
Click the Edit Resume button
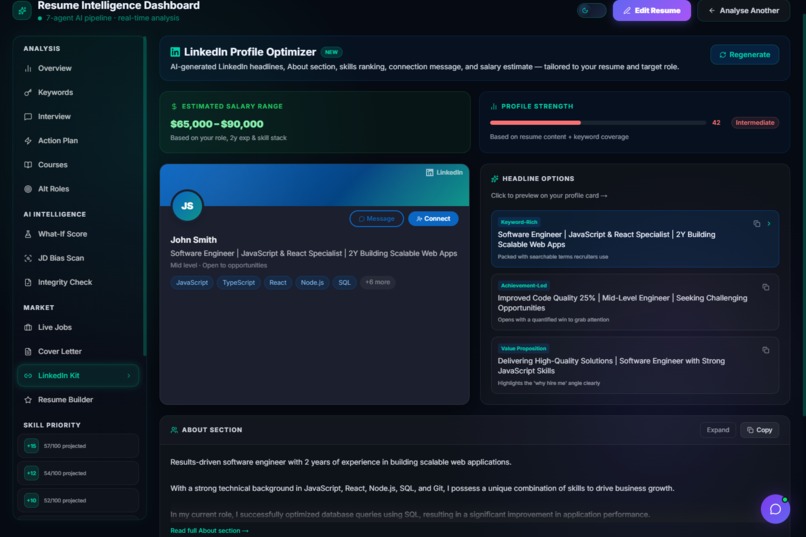[x=651, y=10]
